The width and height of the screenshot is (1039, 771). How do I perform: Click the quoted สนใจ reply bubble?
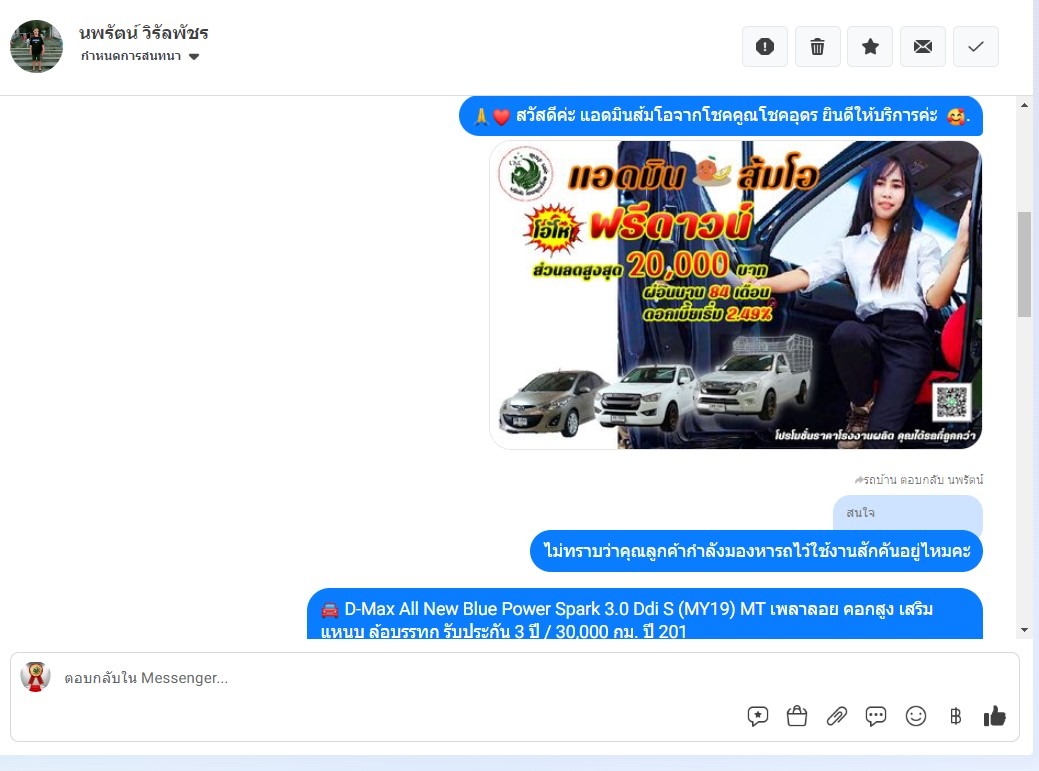click(908, 512)
